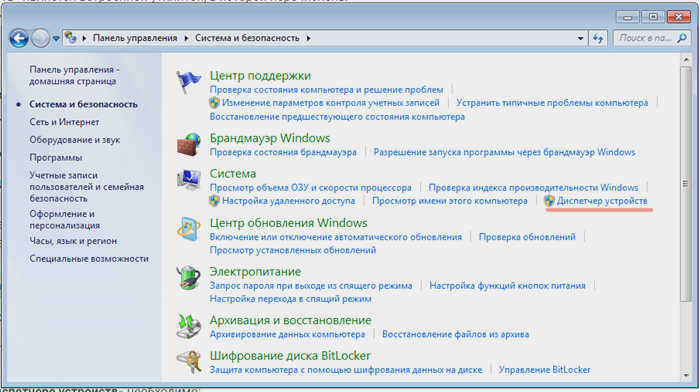The image size is (700, 392).
Task: Open the Центр поддержки heading
Action: point(260,76)
